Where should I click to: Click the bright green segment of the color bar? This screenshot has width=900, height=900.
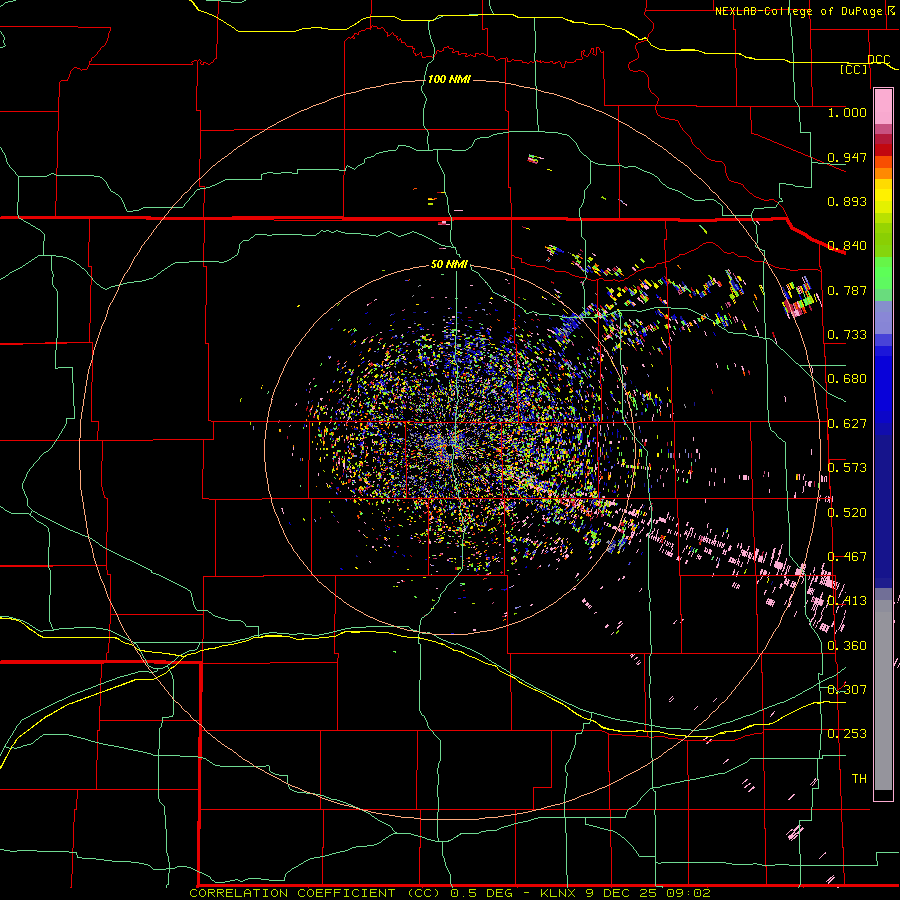click(883, 273)
